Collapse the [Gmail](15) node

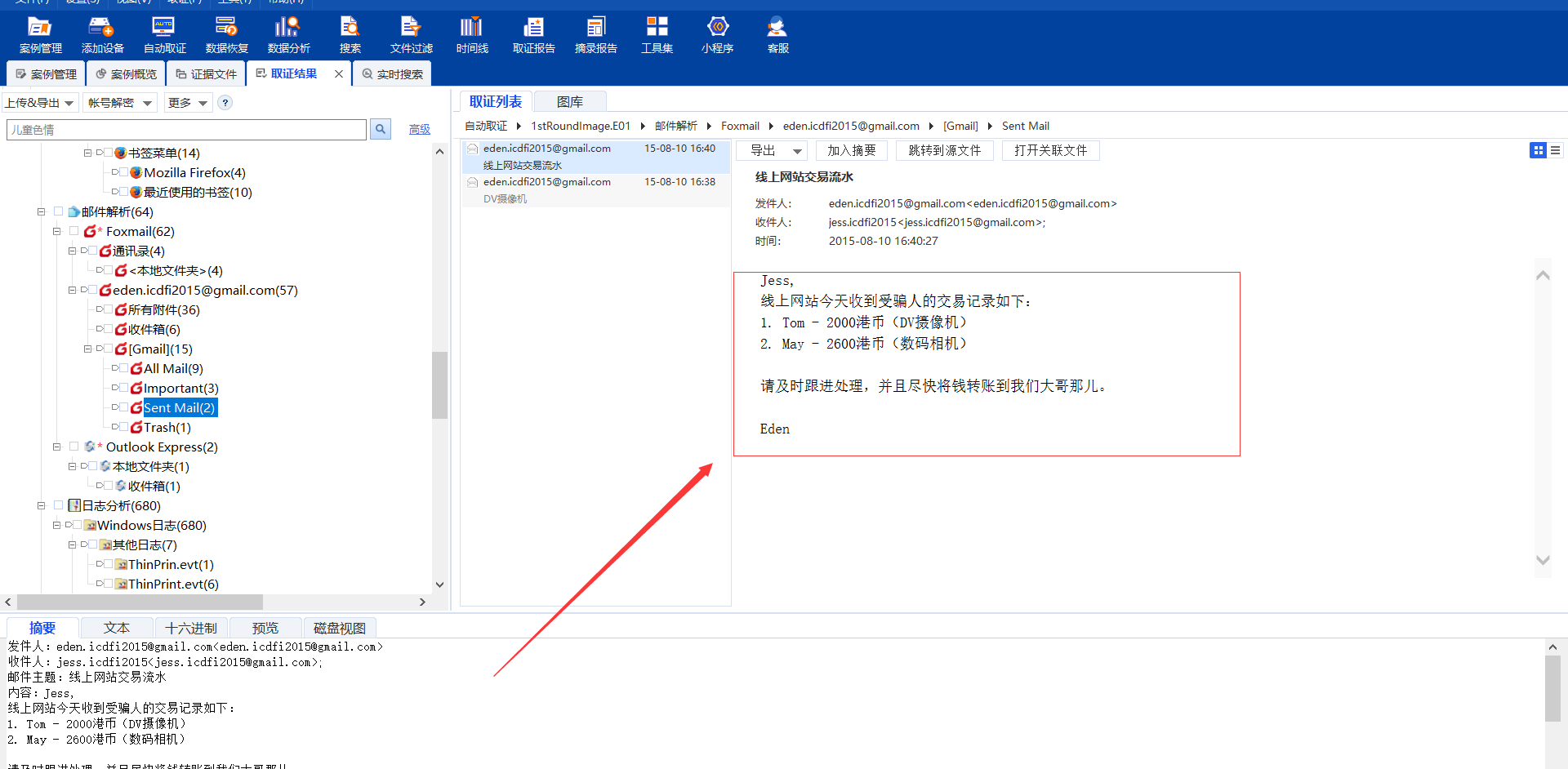pos(87,349)
